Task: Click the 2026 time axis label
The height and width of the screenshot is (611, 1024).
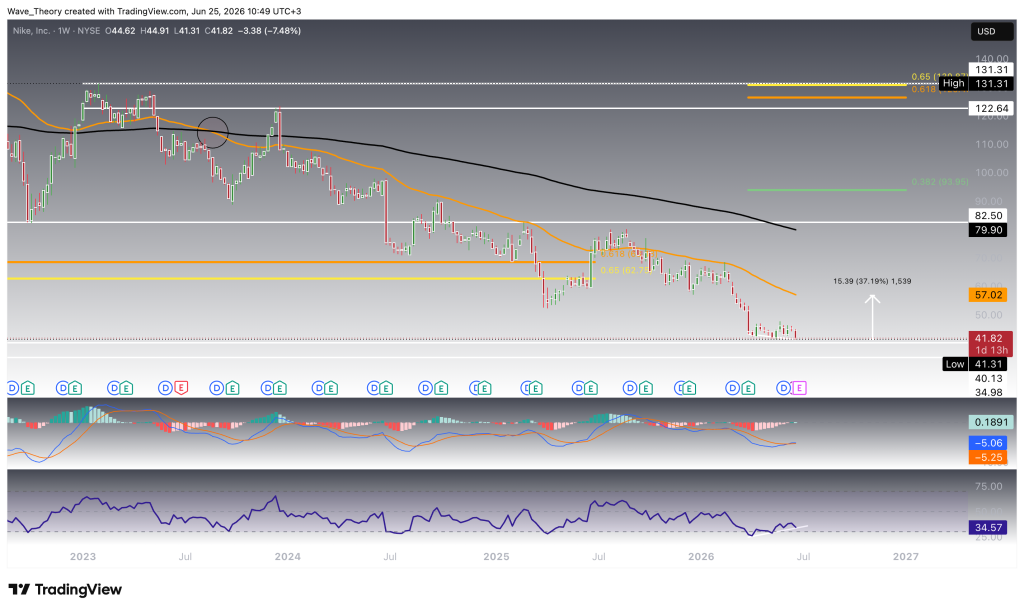Action: 701,557
